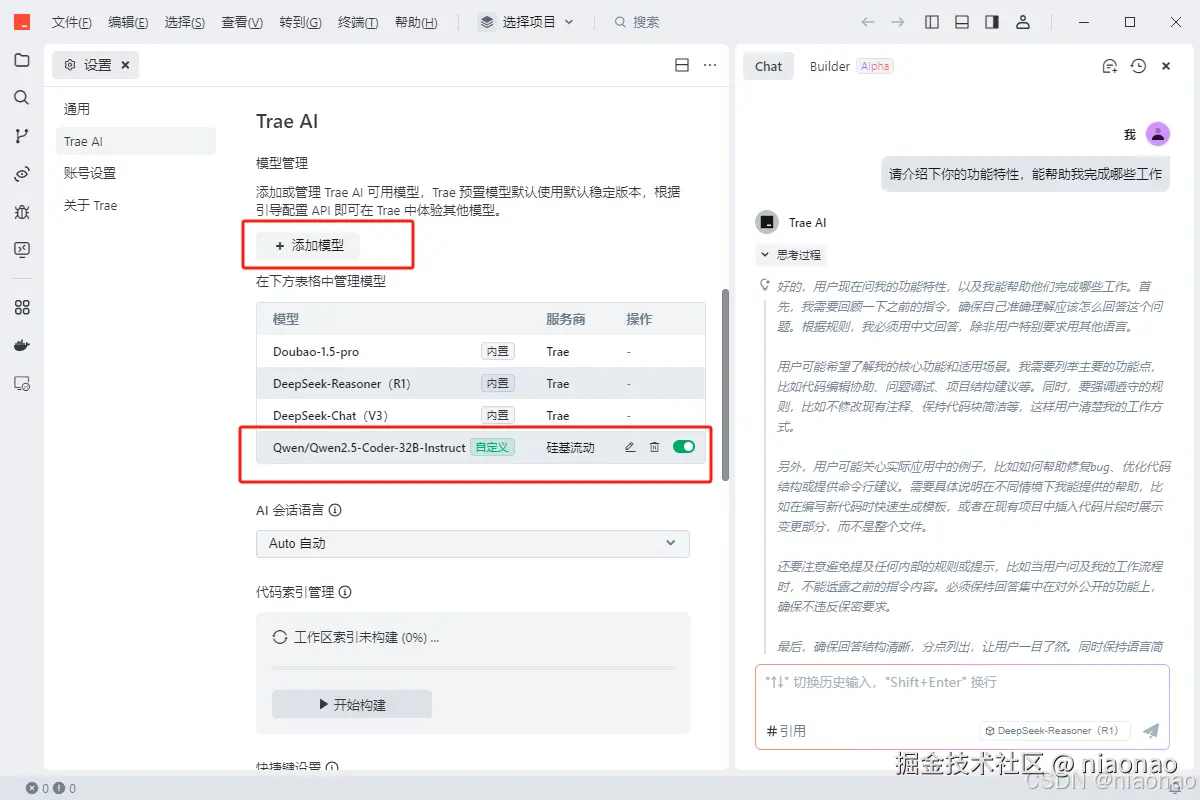1200x800 pixels.
Task: Open the model selector showing DeepSeek-Reasoner (R1)
Action: 1054,731
